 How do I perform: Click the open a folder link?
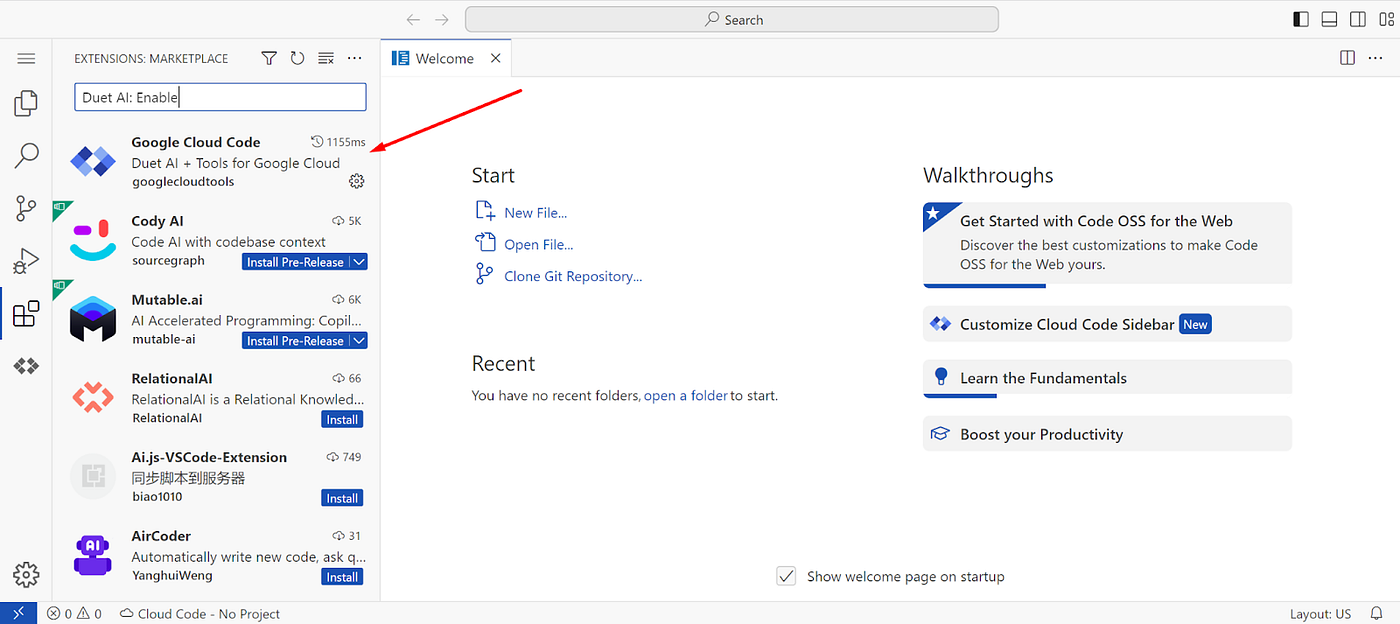[x=686, y=395]
